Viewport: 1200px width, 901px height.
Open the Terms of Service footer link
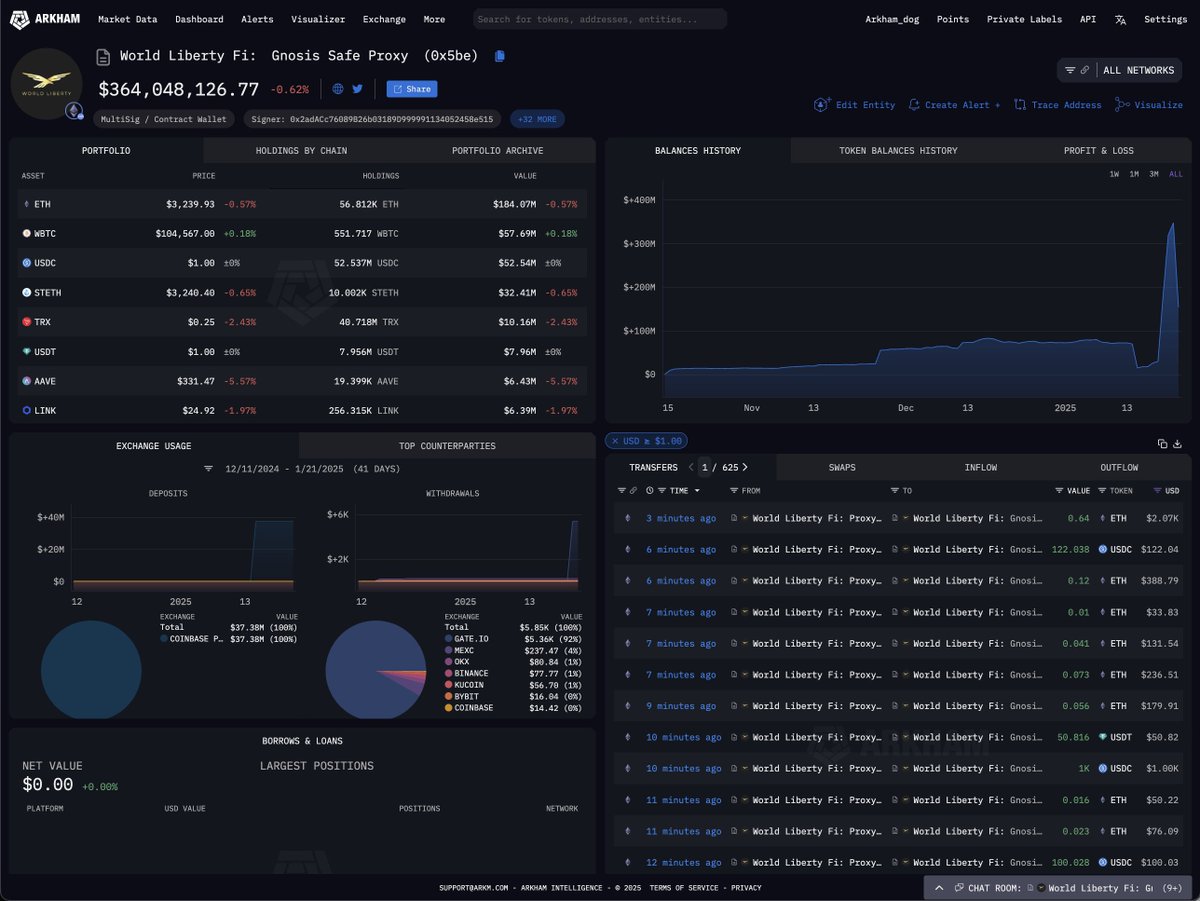pos(685,888)
